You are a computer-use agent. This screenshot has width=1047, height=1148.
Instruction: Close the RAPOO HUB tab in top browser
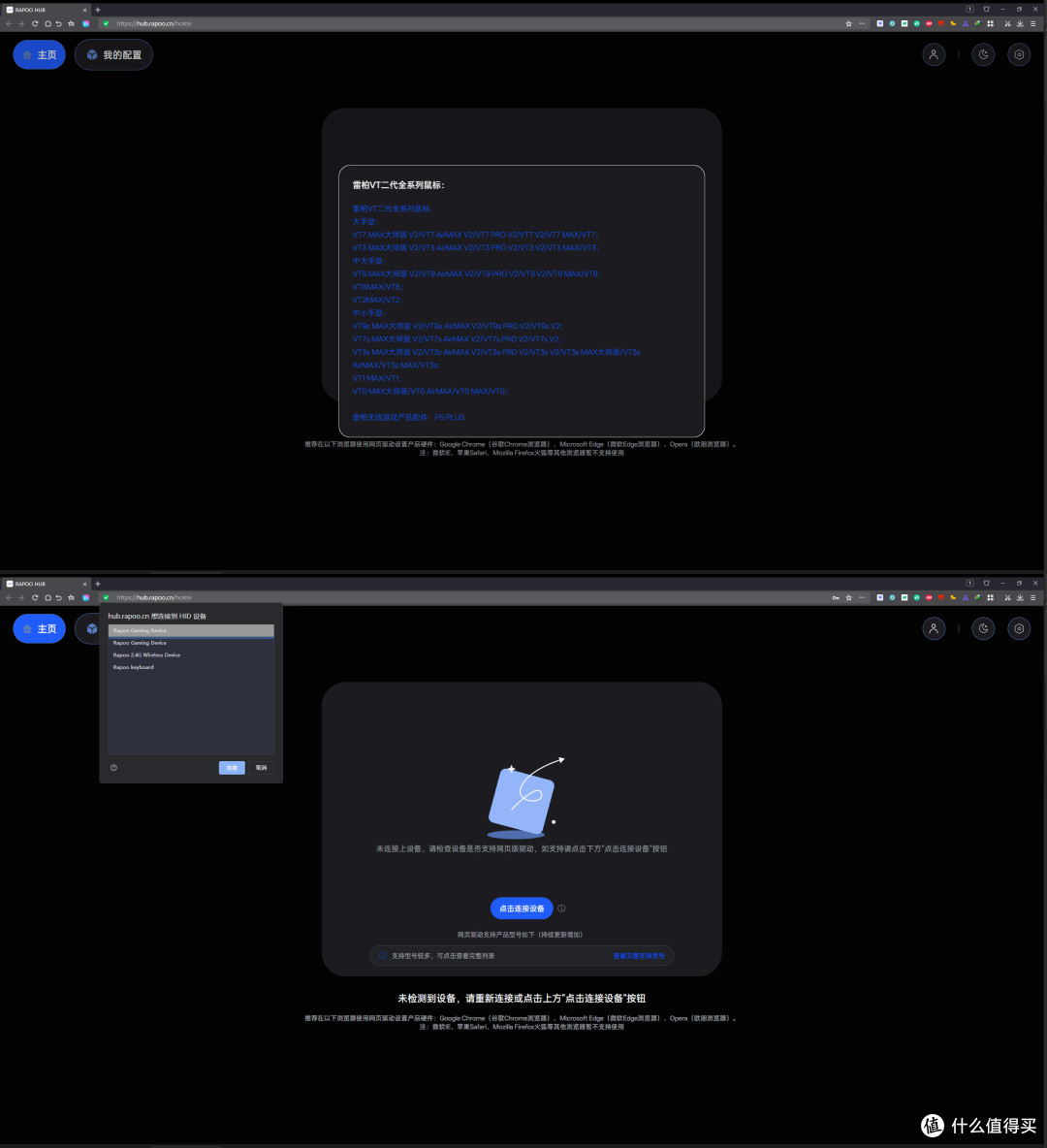(x=84, y=10)
